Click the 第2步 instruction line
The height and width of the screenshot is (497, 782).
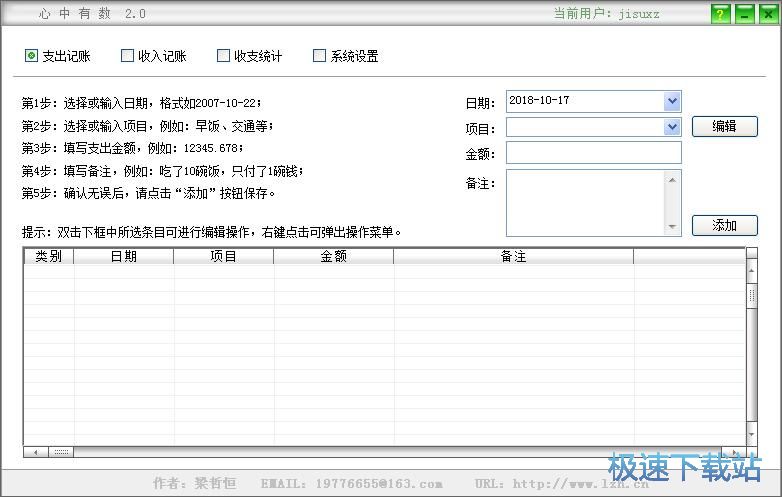pos(147,126)
